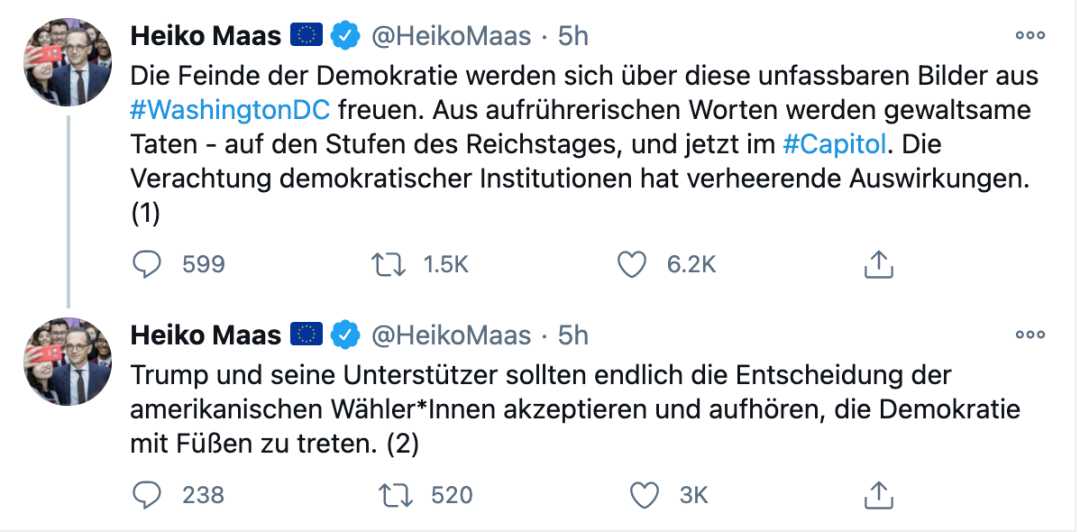Open the #Capitol hashtag link
This screenshot has width=1080, height=532.
click(x=834, y=143)
